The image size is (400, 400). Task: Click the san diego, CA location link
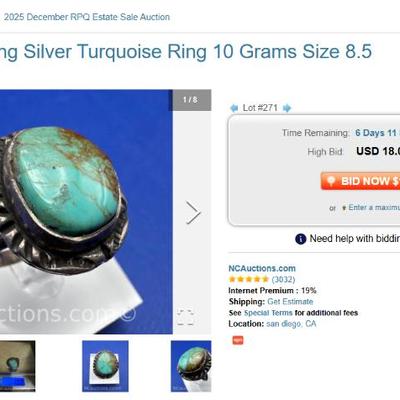[291, 324]
